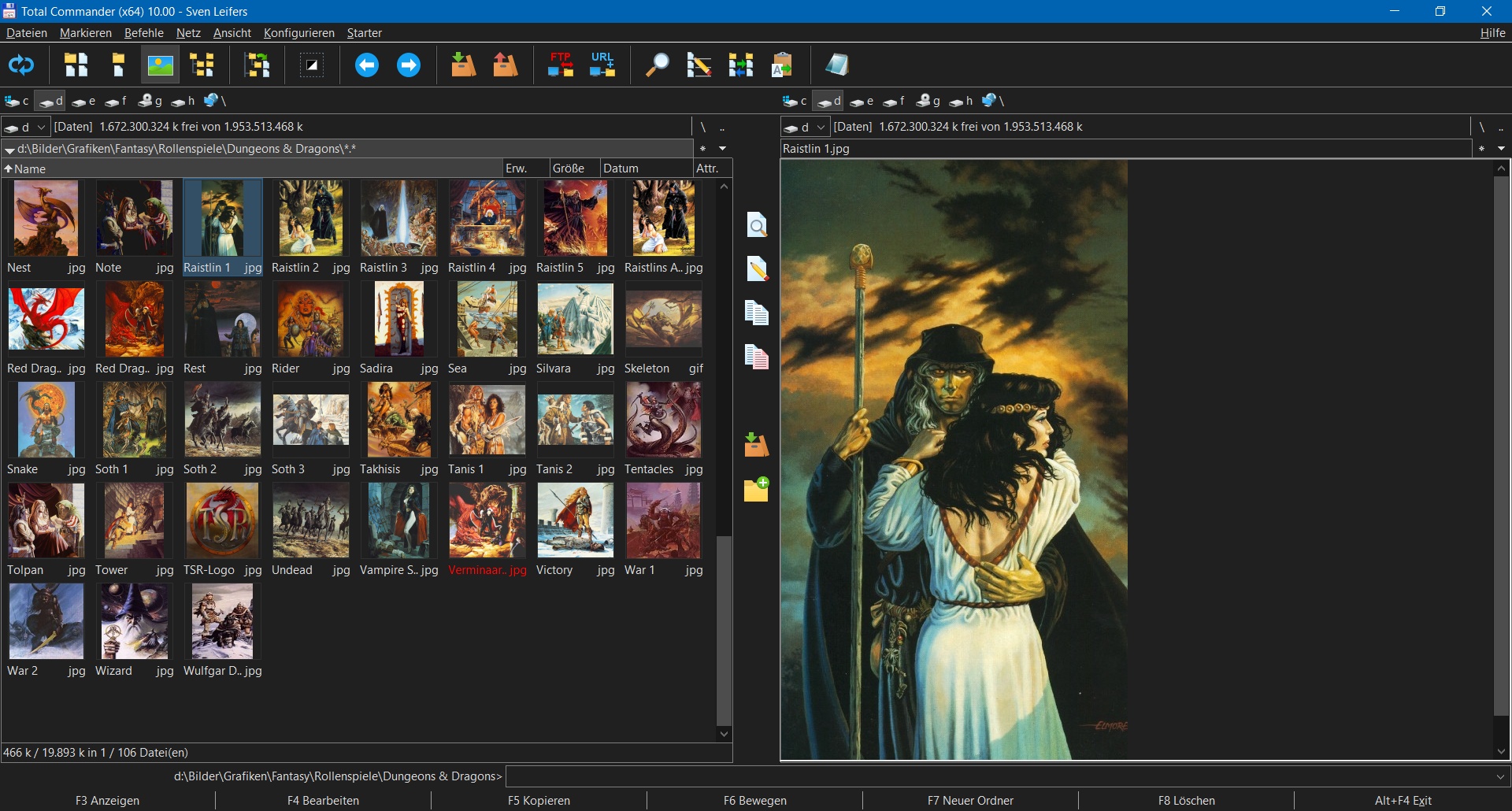Screen dimensions: 1512x811
Task: Click left panel scroll down arrow
Action: point(724,735)
